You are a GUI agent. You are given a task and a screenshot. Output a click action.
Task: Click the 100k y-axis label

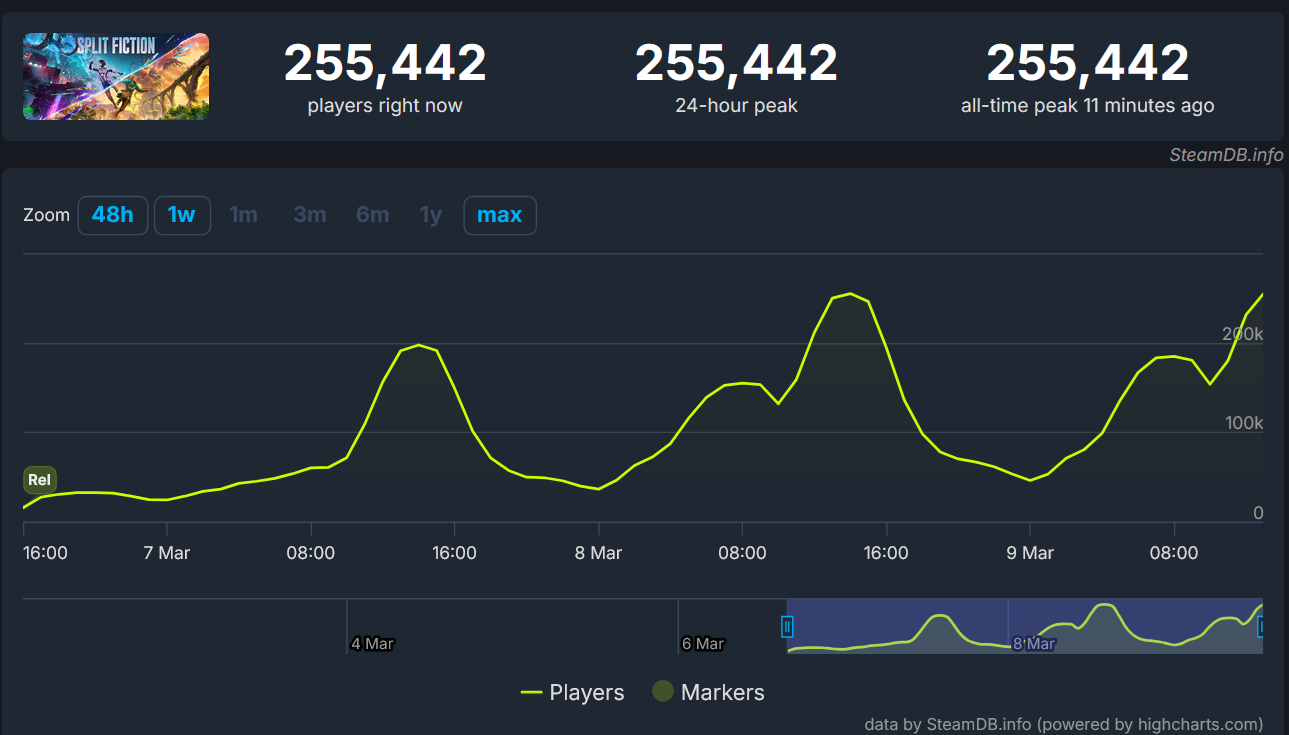1244,423
